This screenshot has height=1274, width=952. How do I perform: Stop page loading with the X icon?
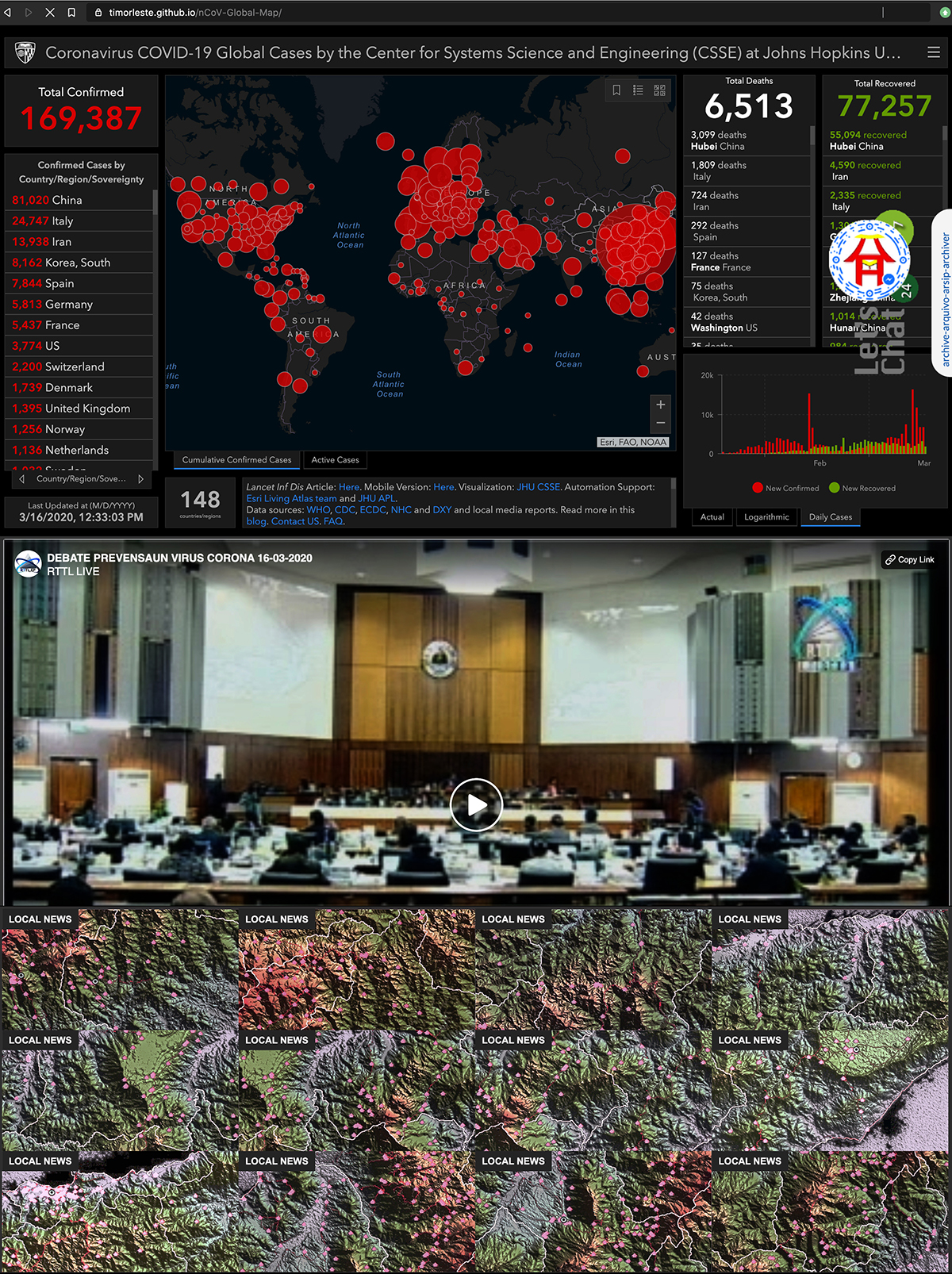point(50,13)
